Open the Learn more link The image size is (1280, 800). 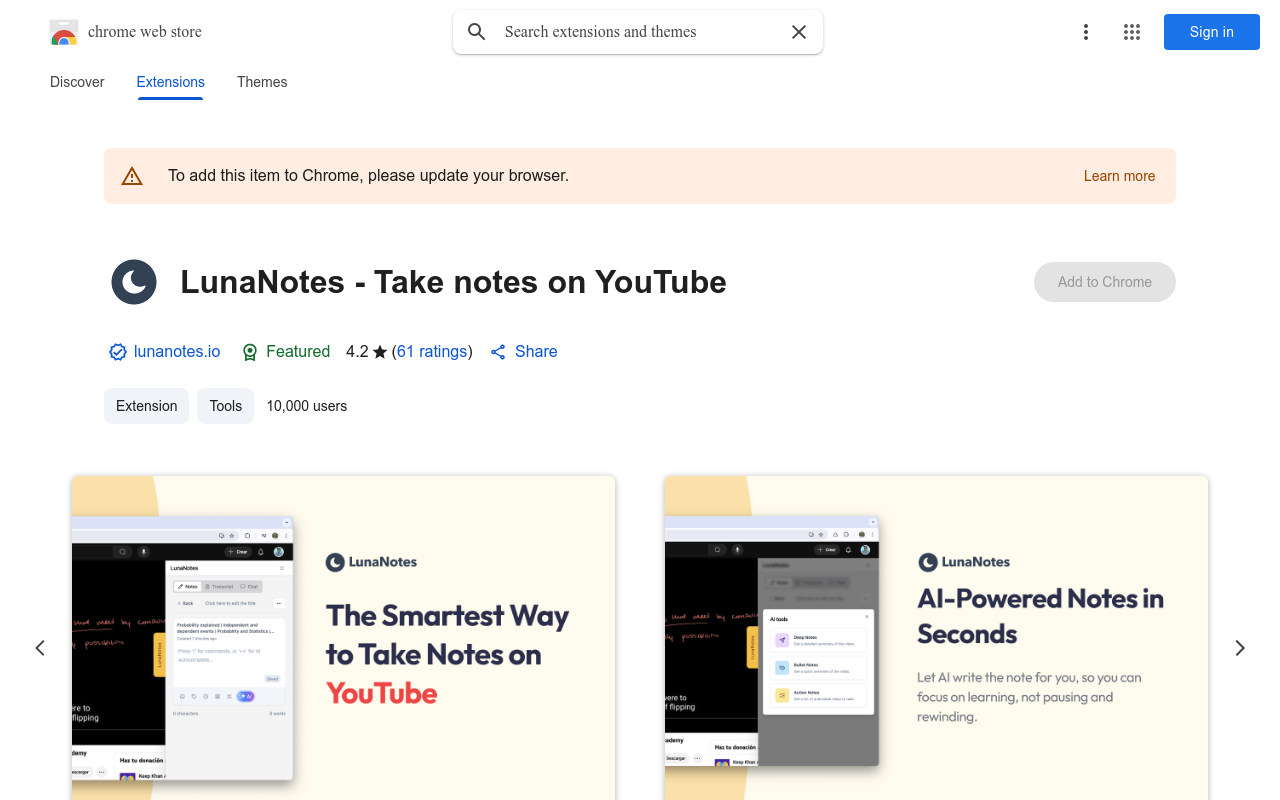(x=1119, y=176)
